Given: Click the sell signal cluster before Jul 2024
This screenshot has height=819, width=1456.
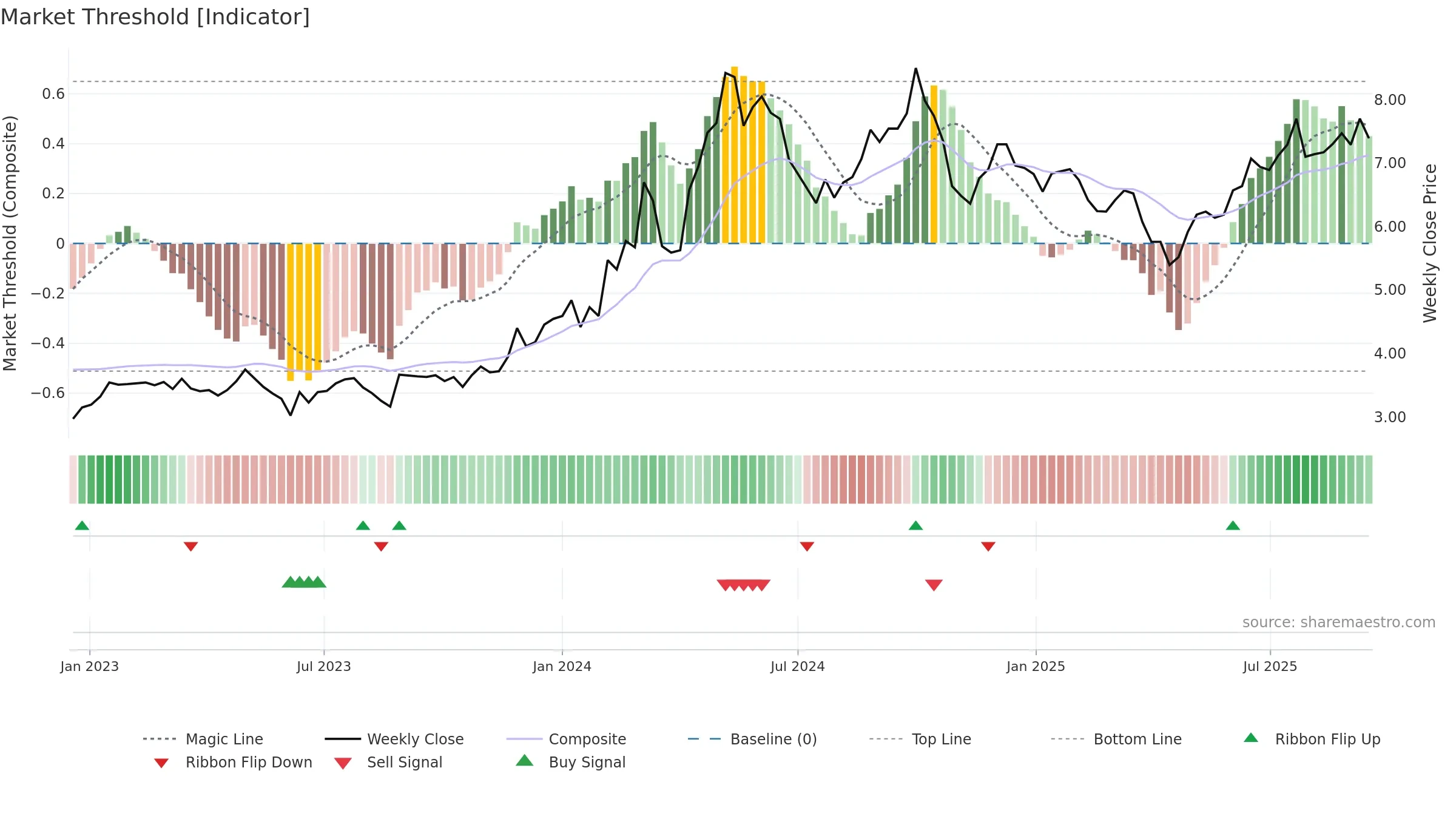Looking at the screenshot, I should 743,585.
